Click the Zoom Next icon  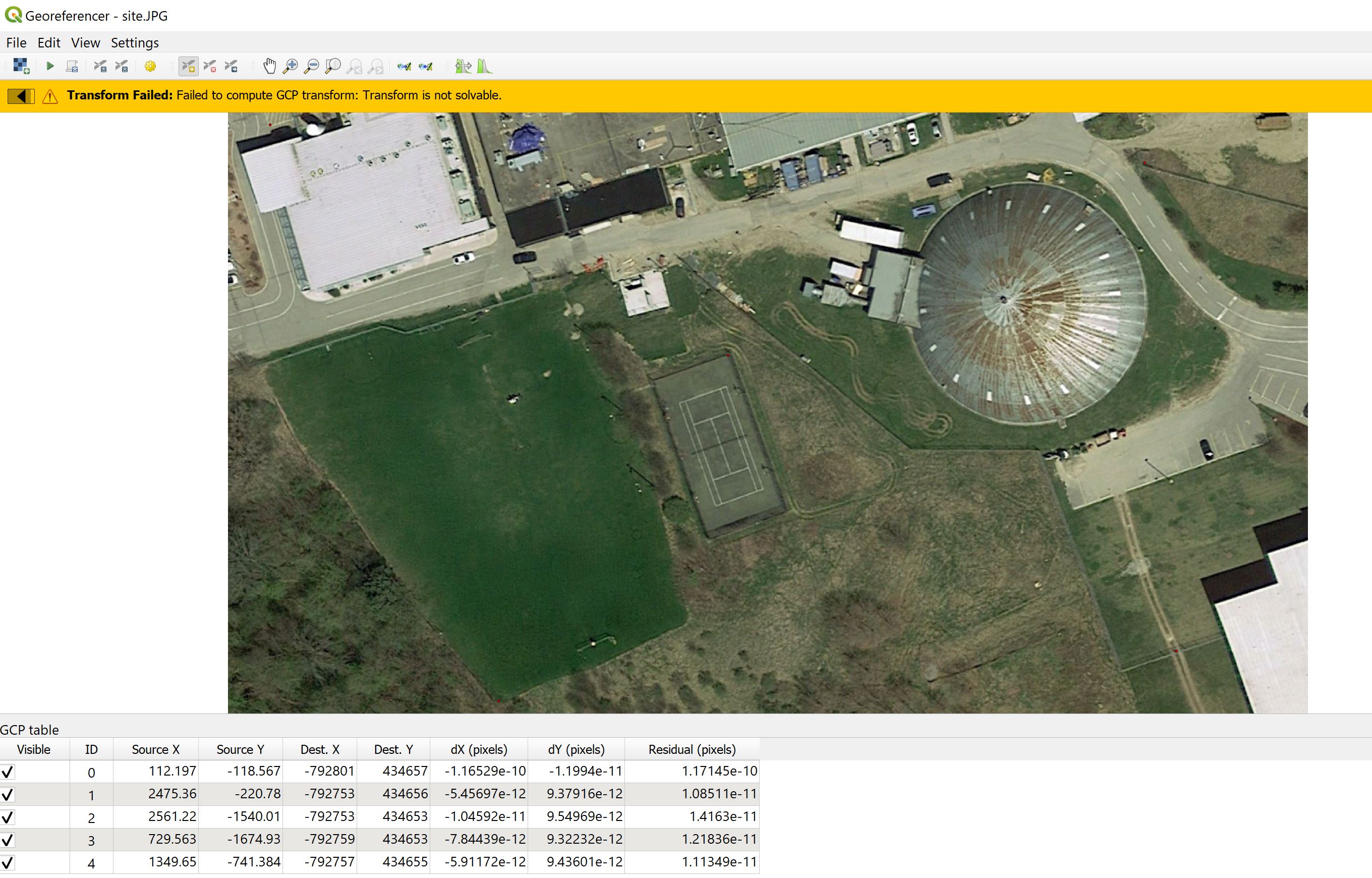coord(375,67)
